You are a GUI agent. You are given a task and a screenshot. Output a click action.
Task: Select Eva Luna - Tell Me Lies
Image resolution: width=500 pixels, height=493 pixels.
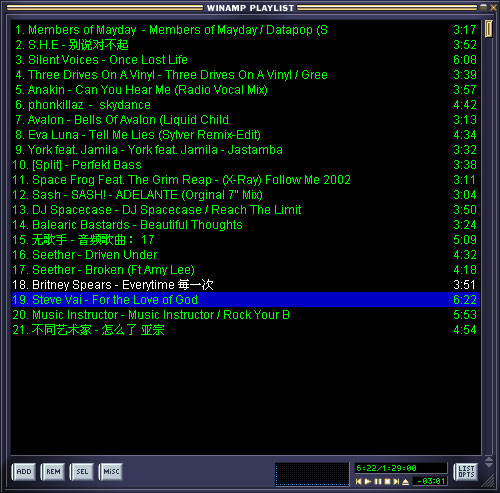coord(246,135)
